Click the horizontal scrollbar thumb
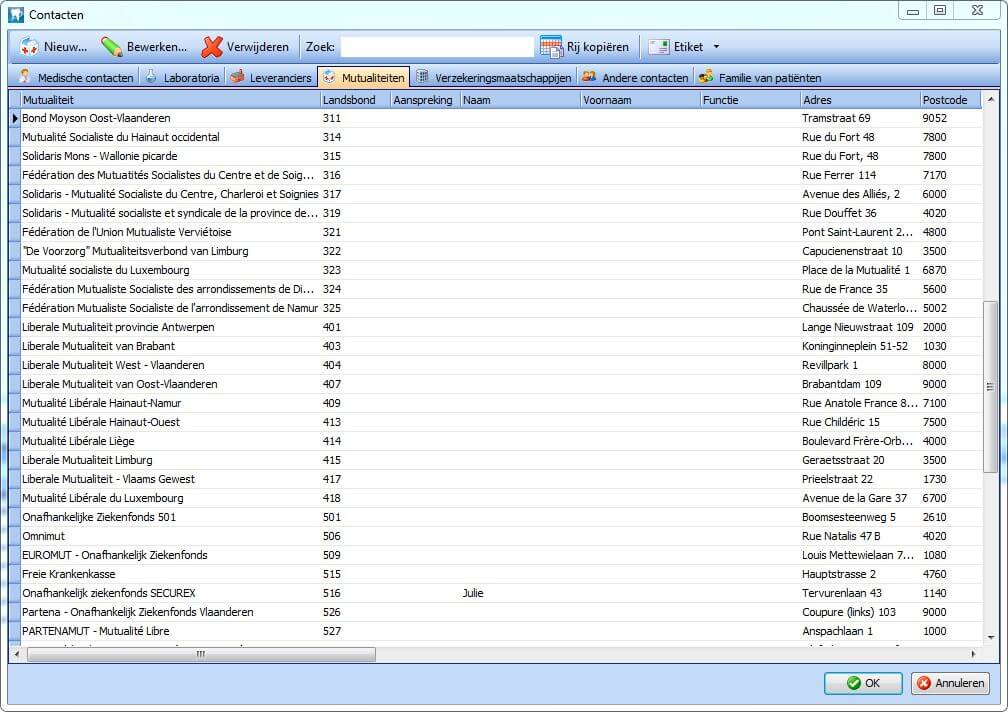The height and width of the screenshot is (712, 1008). pos(201,654)
